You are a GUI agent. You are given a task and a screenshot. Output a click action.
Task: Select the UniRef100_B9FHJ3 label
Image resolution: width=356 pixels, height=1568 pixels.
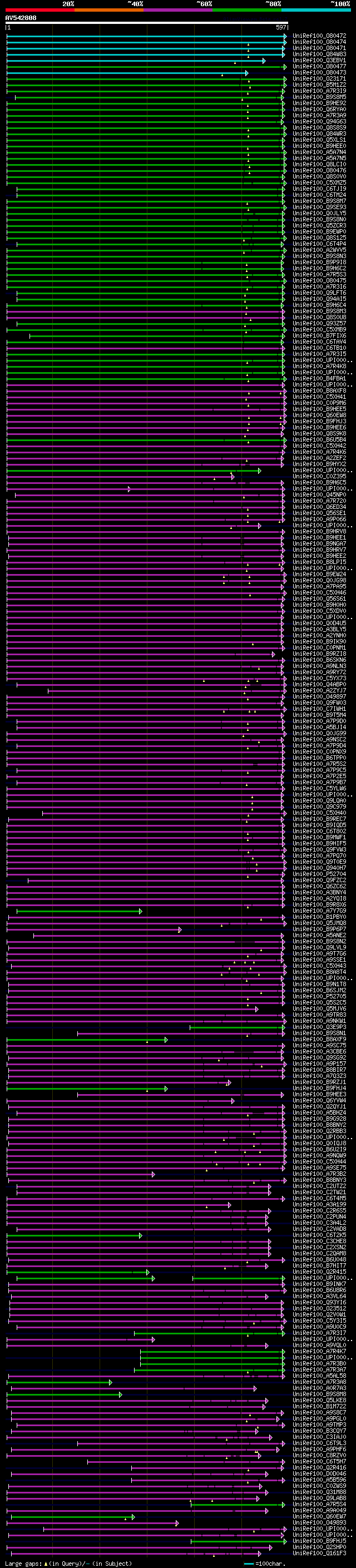[319, 421]
